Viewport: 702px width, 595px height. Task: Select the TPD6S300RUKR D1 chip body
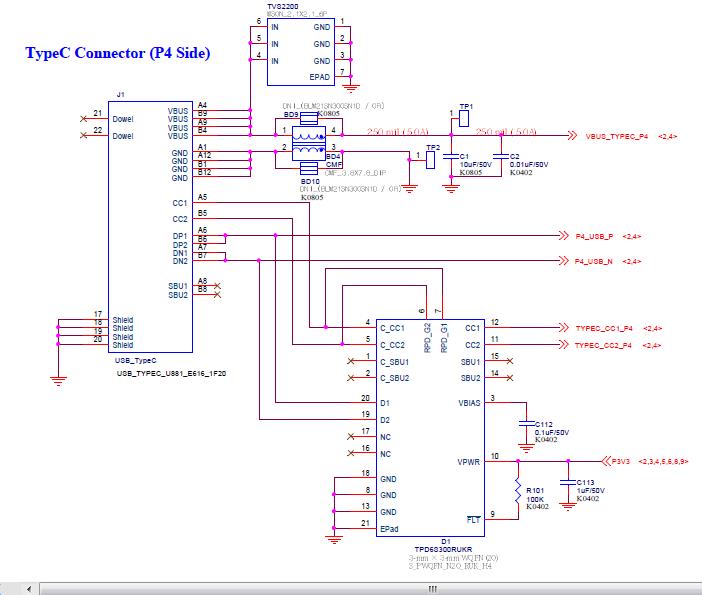point(430,428)
